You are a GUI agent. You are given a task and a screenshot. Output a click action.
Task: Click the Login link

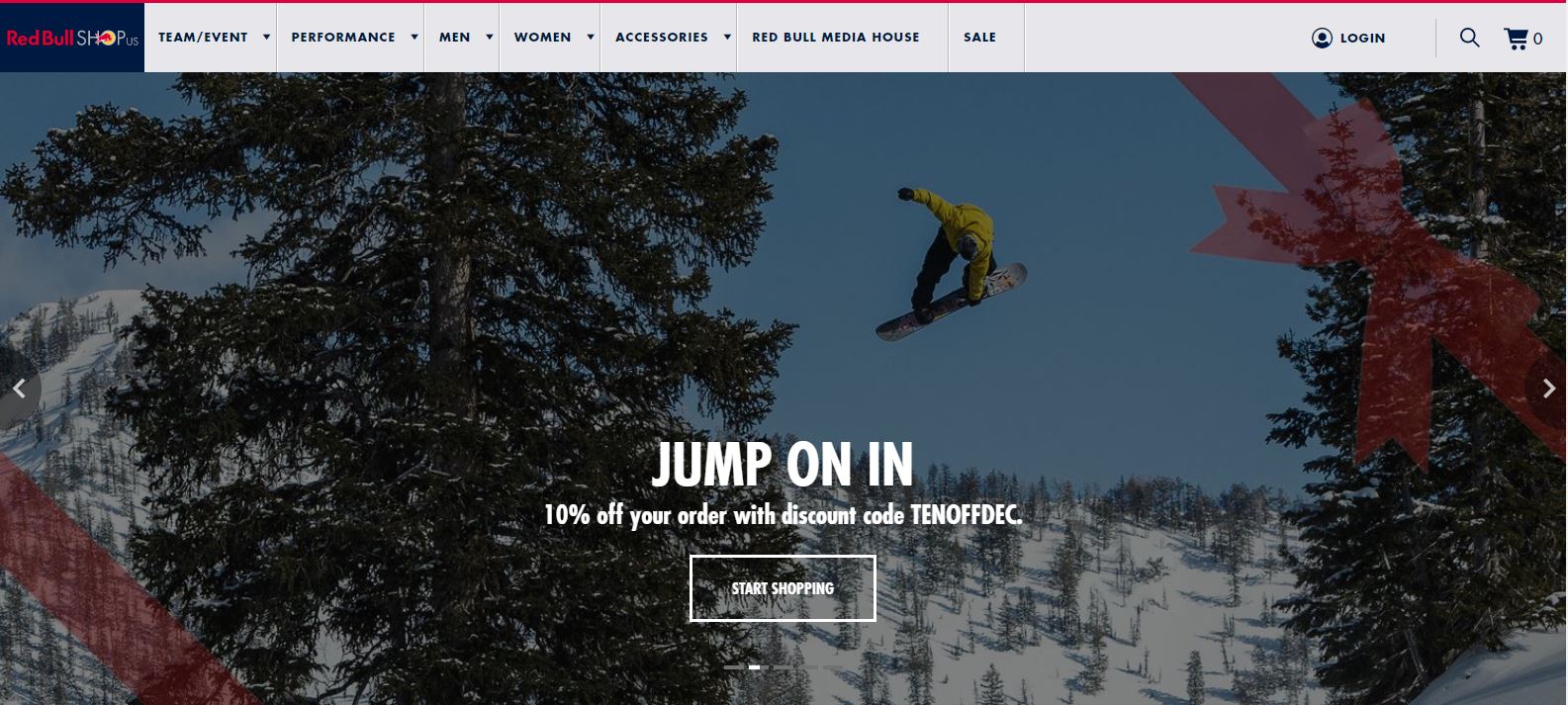pyautogui.click(x=1362, y=38)
